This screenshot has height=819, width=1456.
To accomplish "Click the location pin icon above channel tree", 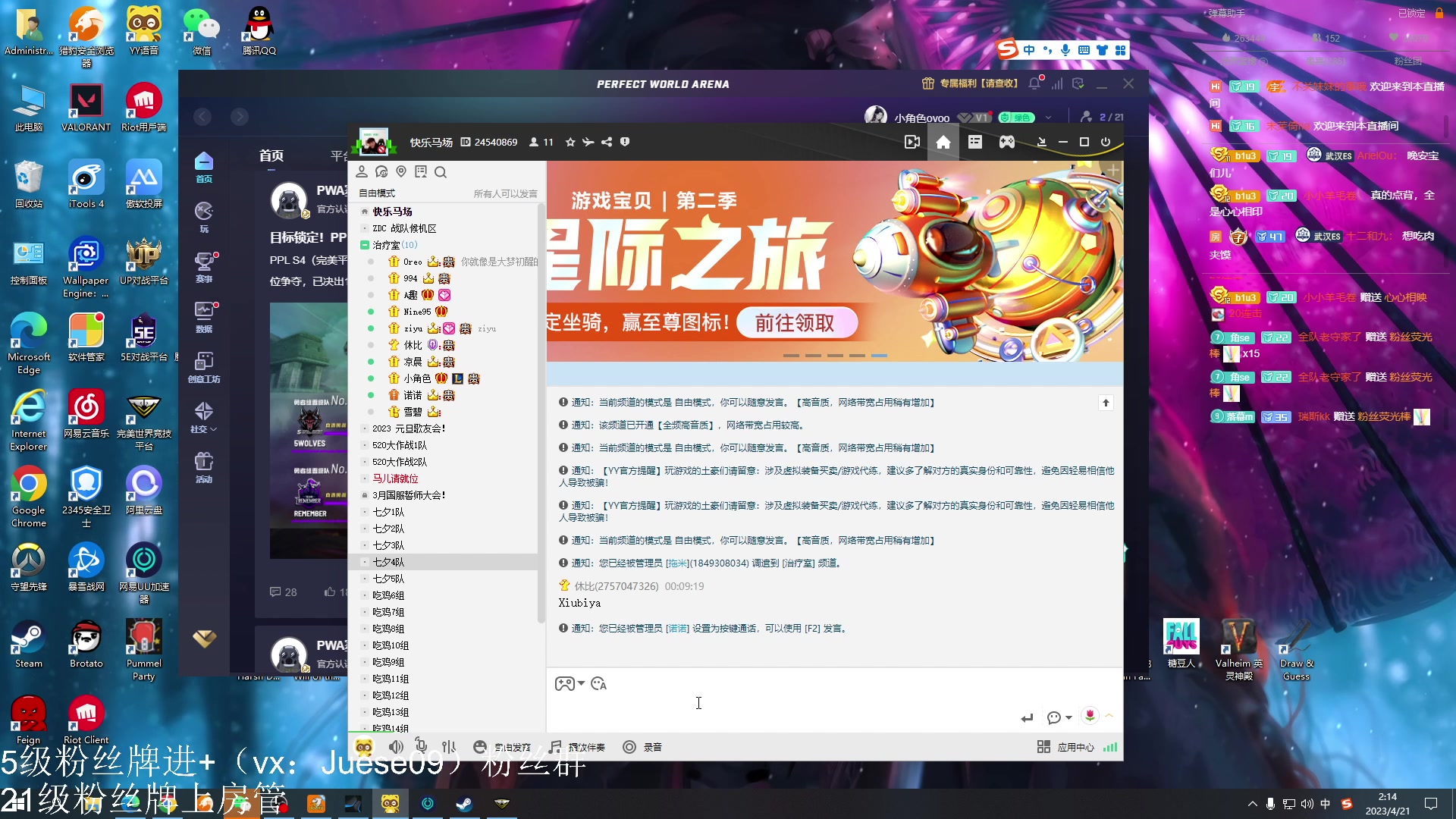I will coord(401,172).
